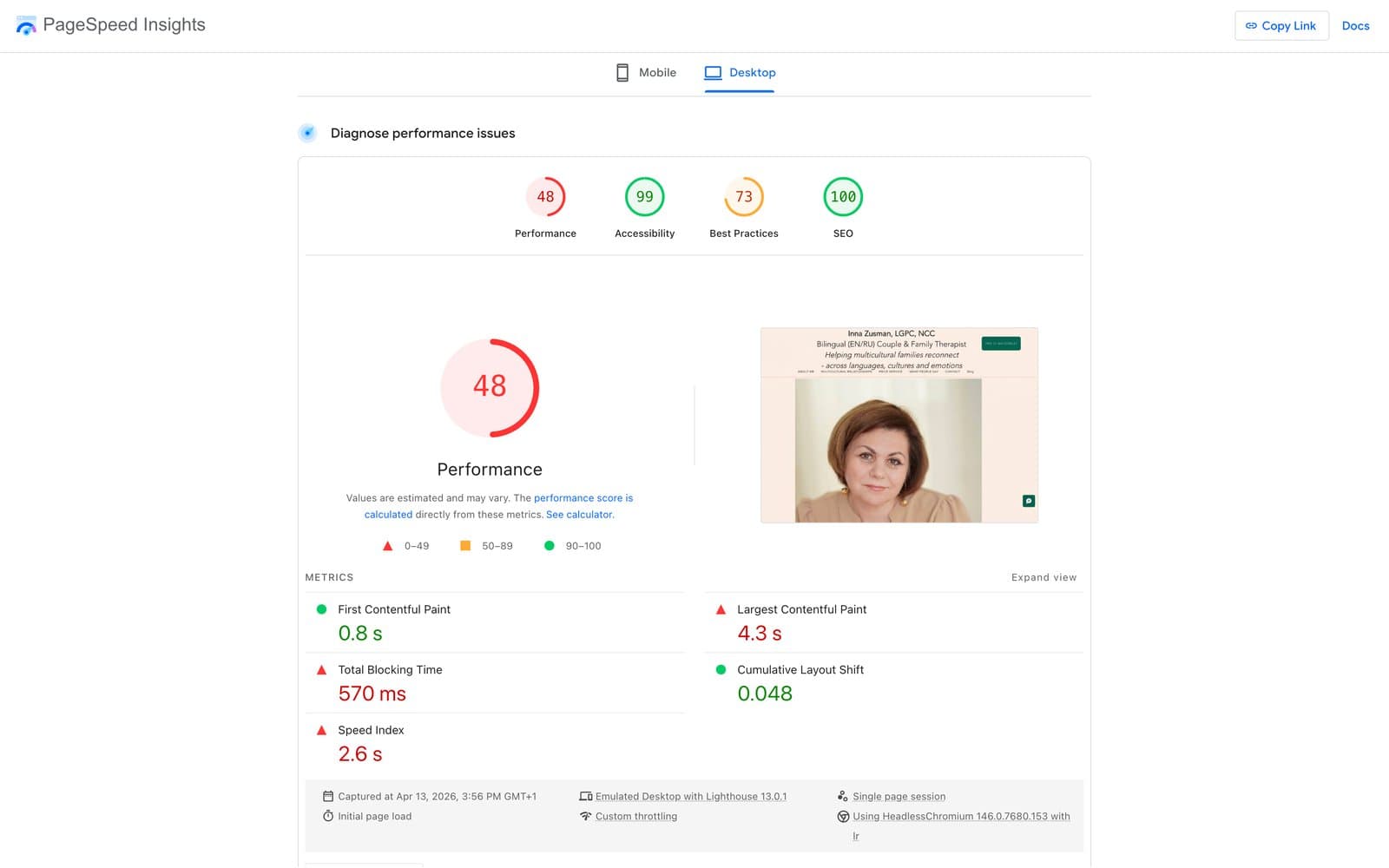
Task: Click the icon beside Single page session
Action: (843, 796)
